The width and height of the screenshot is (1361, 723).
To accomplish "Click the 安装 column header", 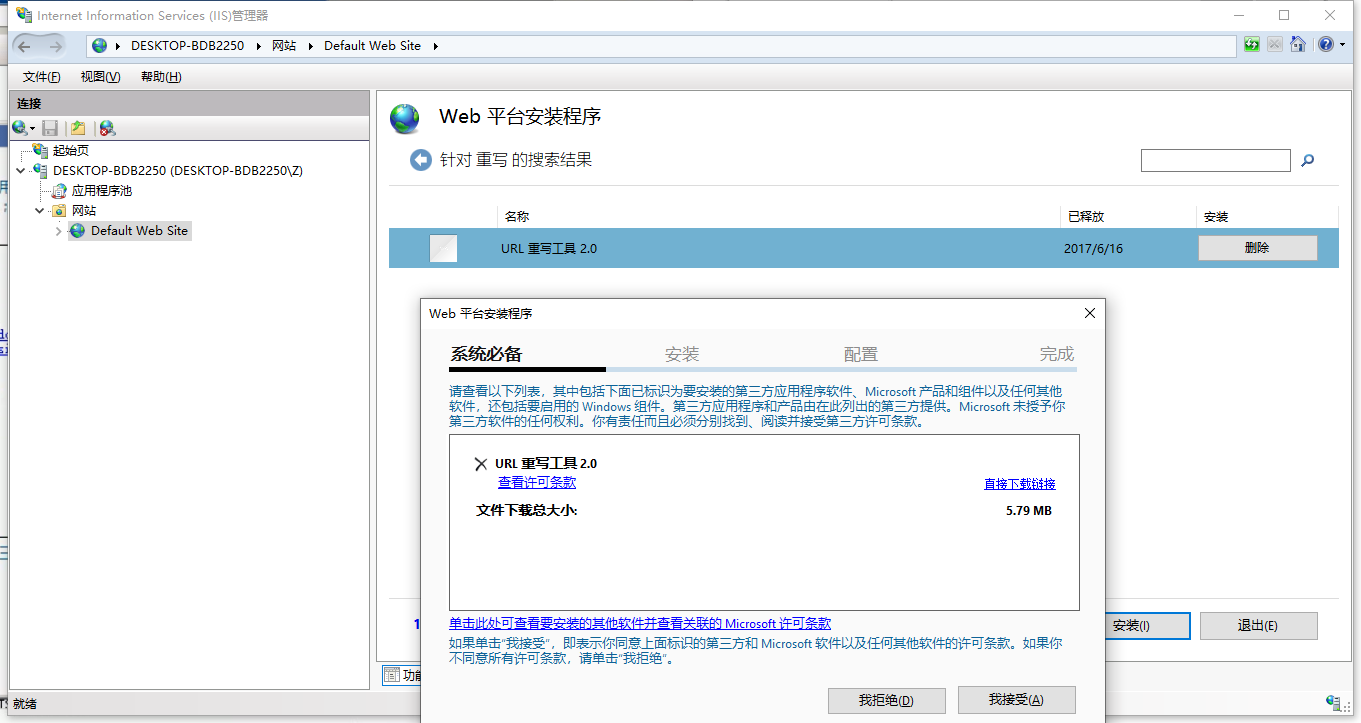I will coord(1216,216).
